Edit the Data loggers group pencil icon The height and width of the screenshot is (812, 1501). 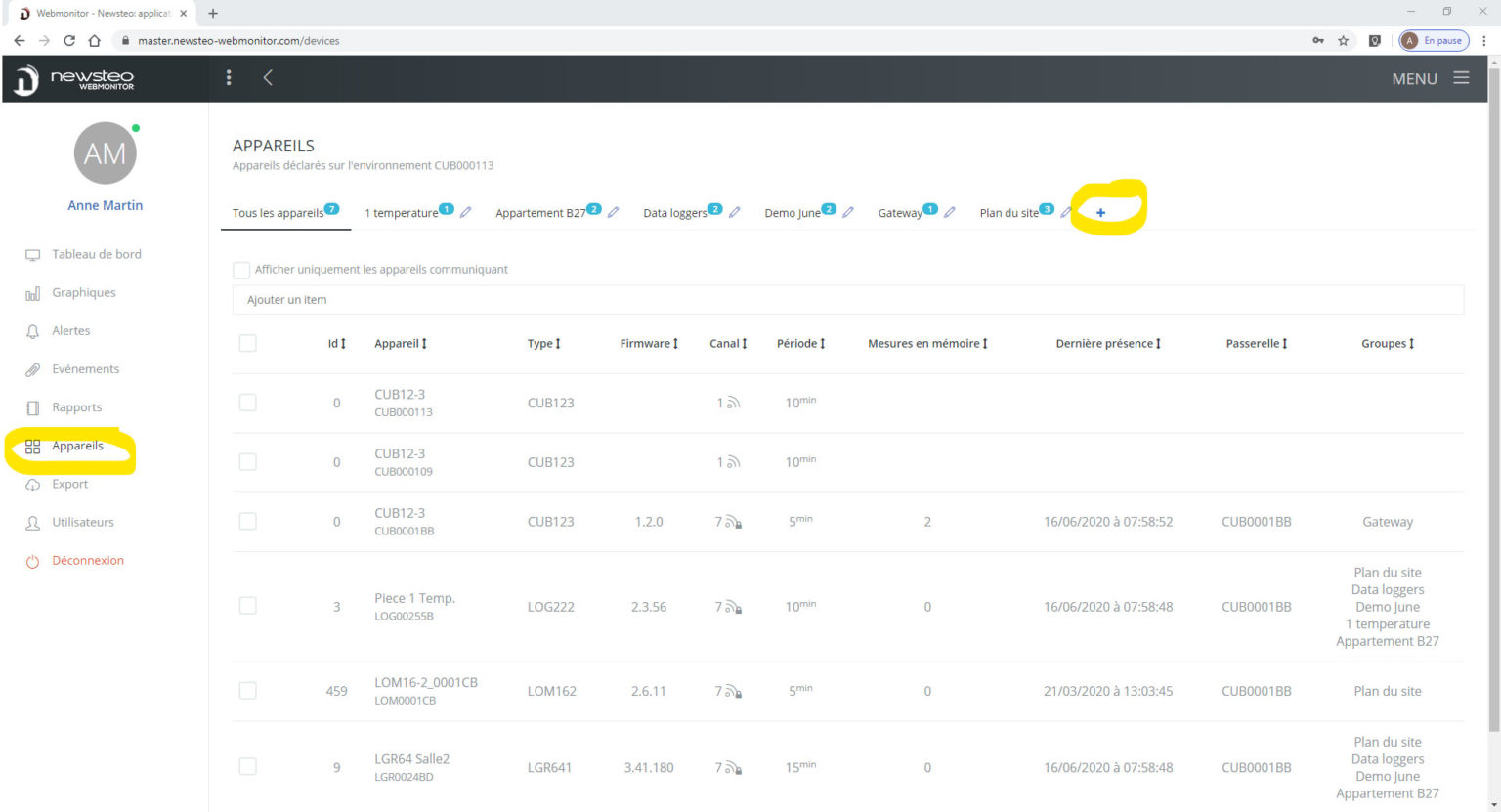tap(735, 212)
